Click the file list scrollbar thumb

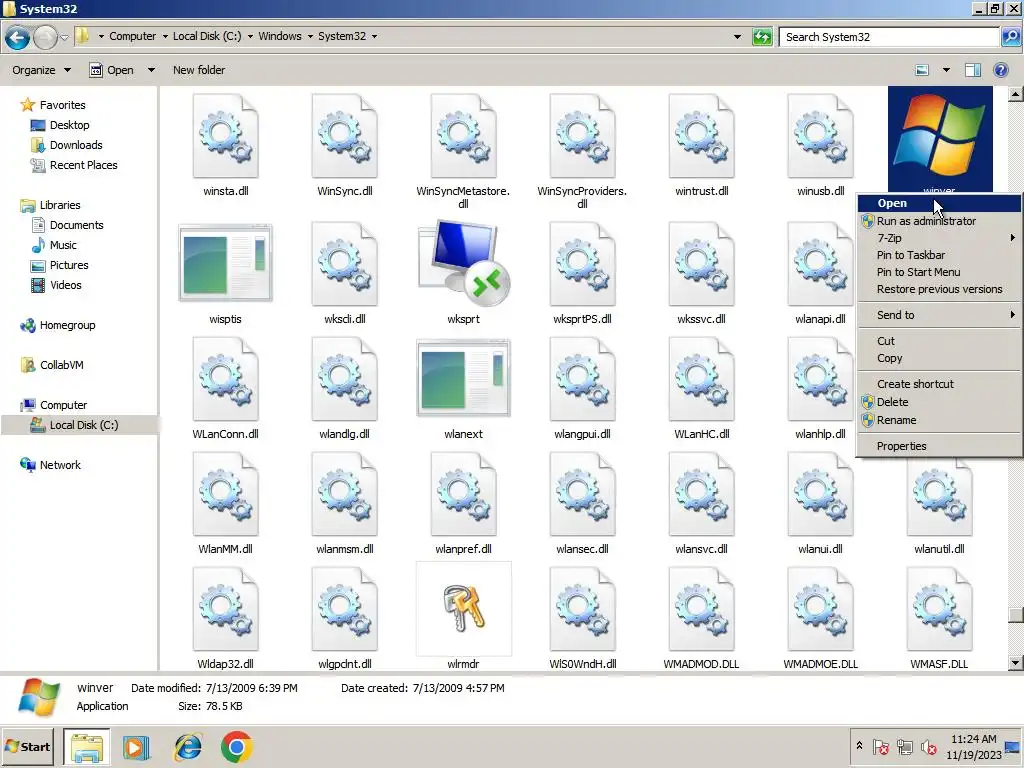point(1015,615)
